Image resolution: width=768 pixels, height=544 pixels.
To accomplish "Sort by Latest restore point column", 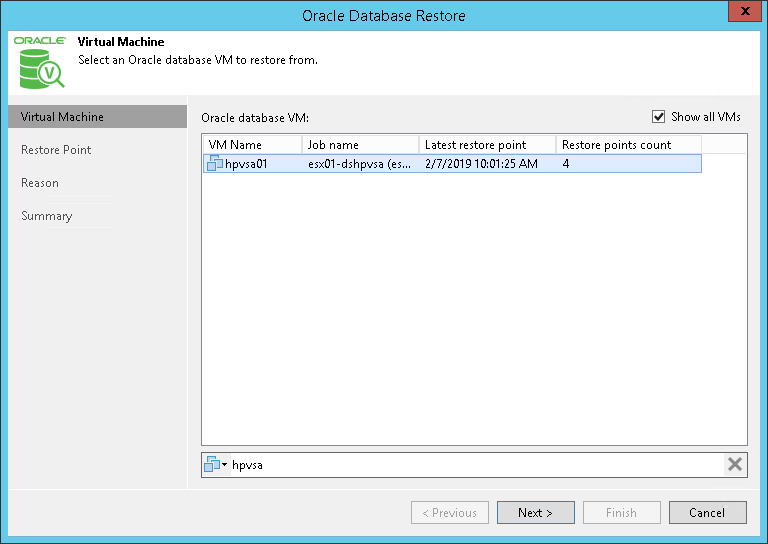I will [x=488, y=145].
